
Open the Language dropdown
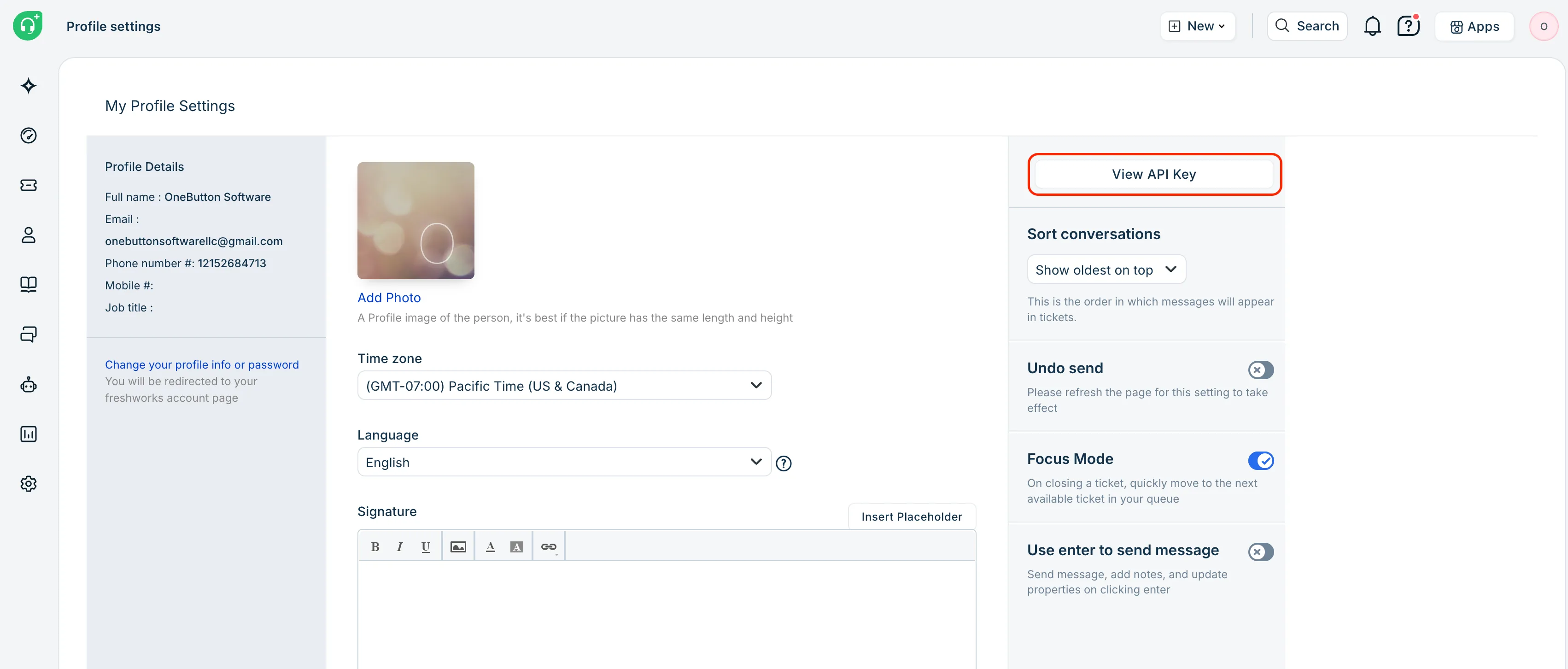click(x=564, y=462)
